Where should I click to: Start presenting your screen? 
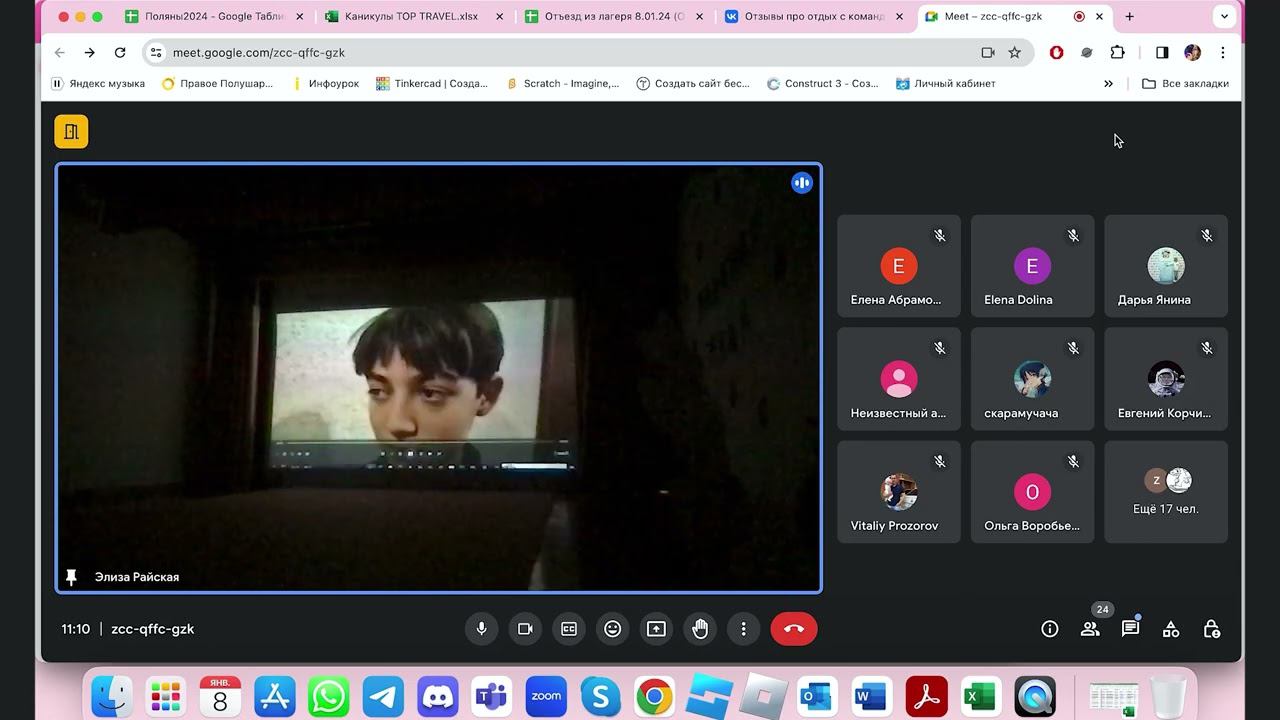pos(656,629)
